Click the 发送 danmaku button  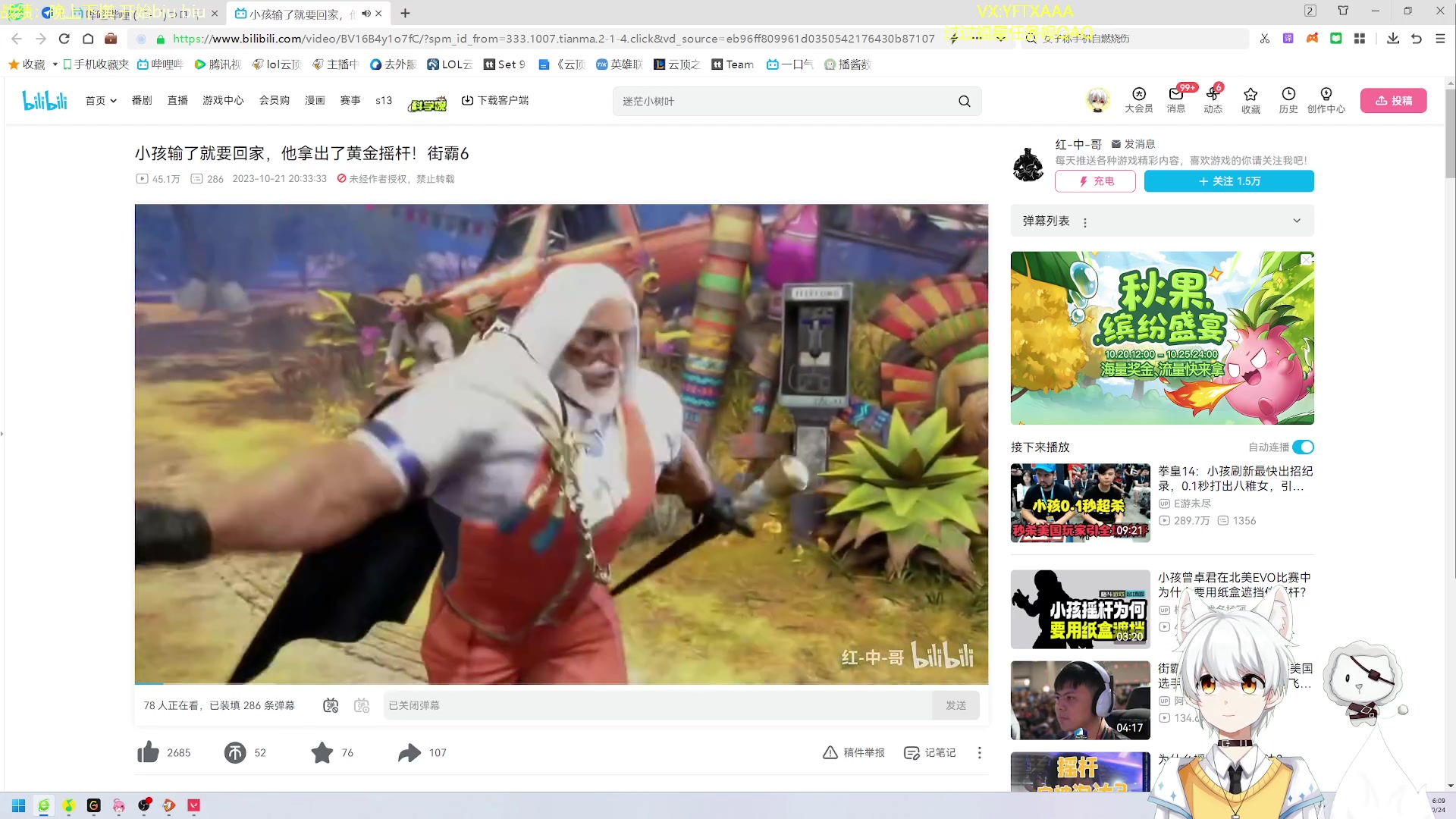(955, 705)
